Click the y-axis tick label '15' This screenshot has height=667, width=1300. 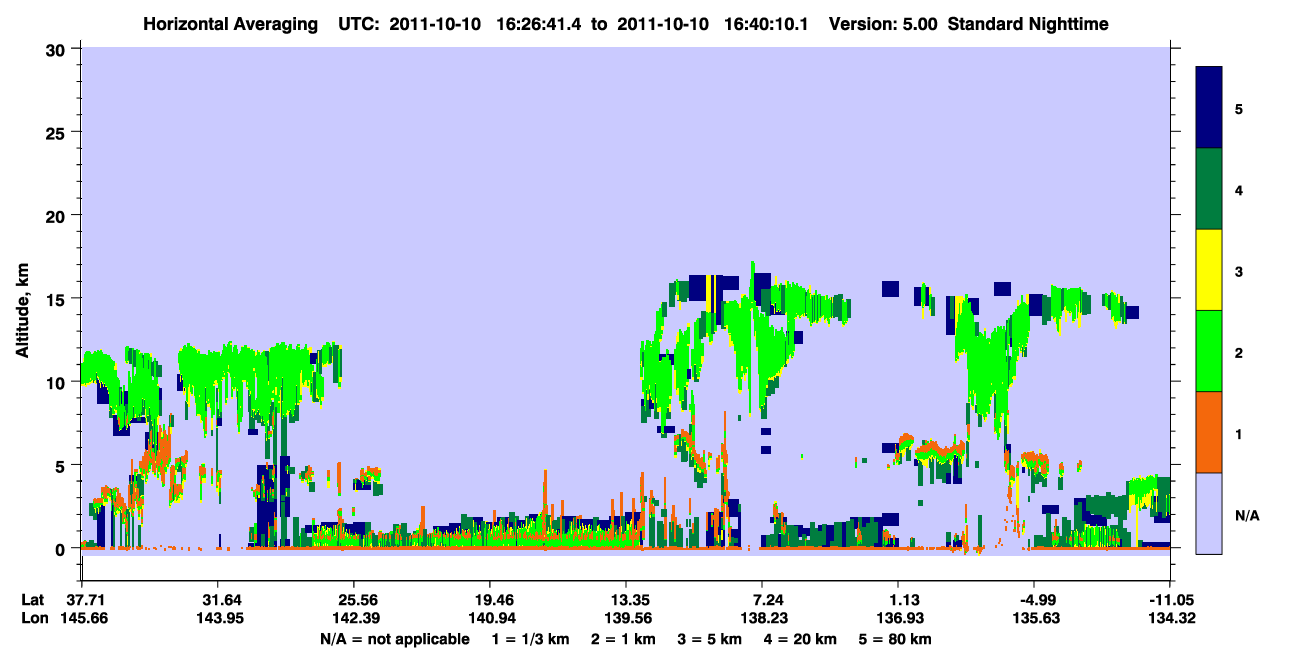click(57, 299)
